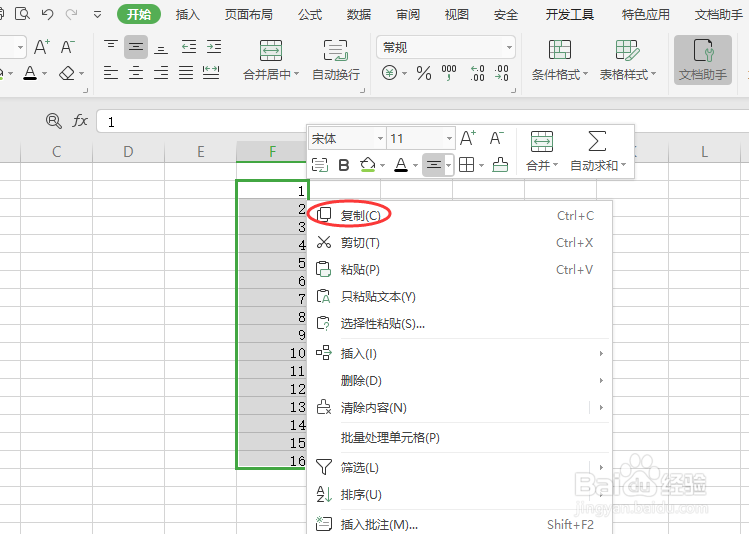Decrease decimal places
The width and height of the screenshot is (749, 534).
502,73
